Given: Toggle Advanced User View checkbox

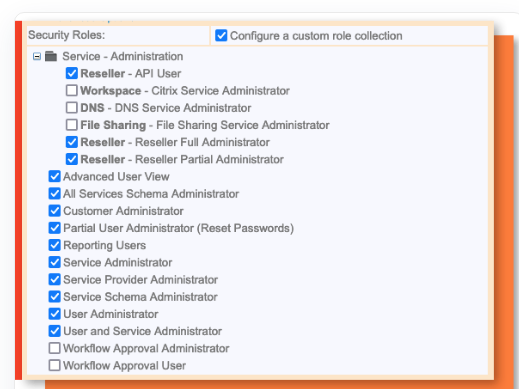Looking at the screenshot, I should click(x=54, y=176).
